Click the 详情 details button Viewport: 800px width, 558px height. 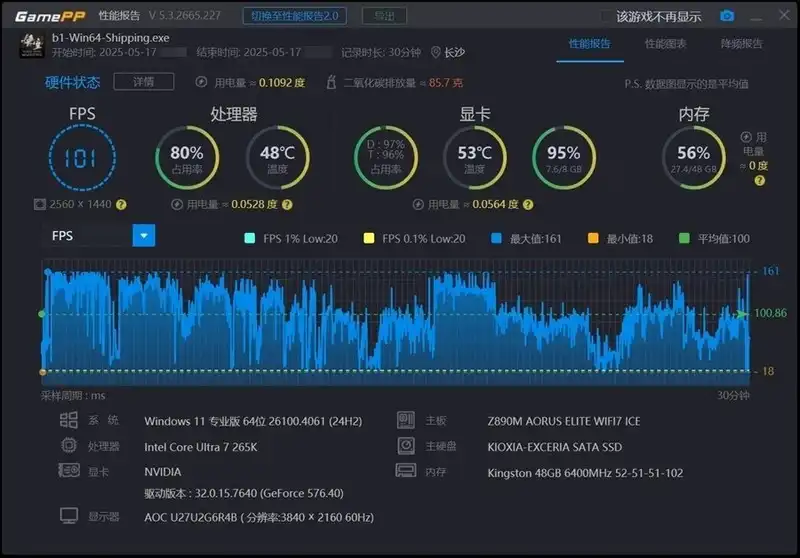tap(144, 82)
